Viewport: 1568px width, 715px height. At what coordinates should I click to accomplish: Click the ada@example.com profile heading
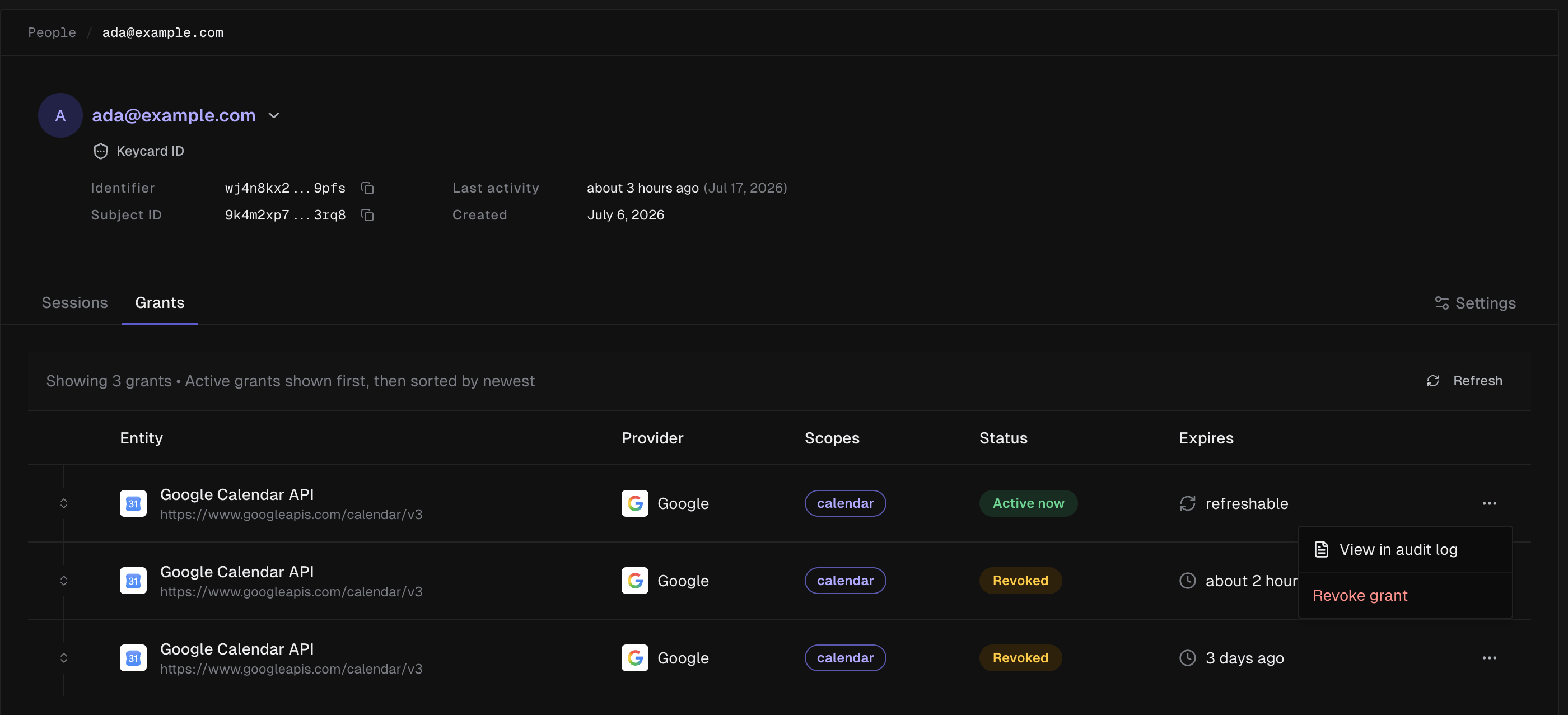click(x=174, y=115)
